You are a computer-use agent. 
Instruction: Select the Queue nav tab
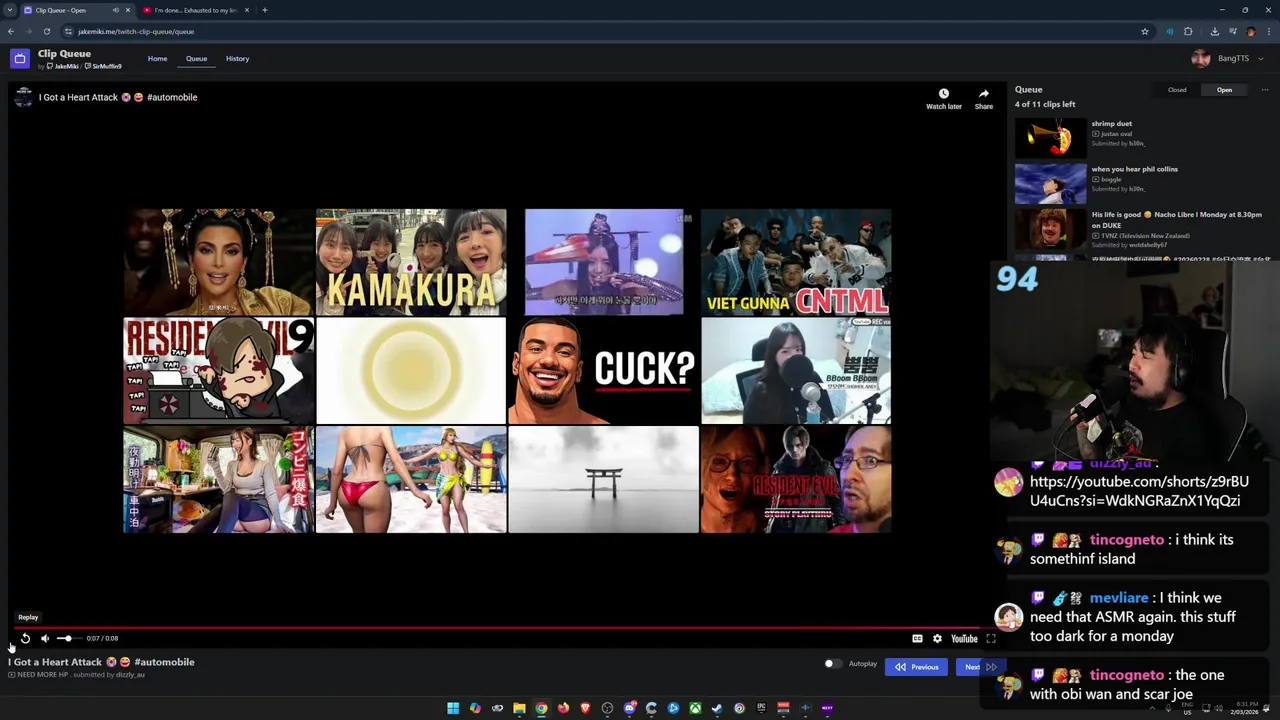(x=196, y=59)
